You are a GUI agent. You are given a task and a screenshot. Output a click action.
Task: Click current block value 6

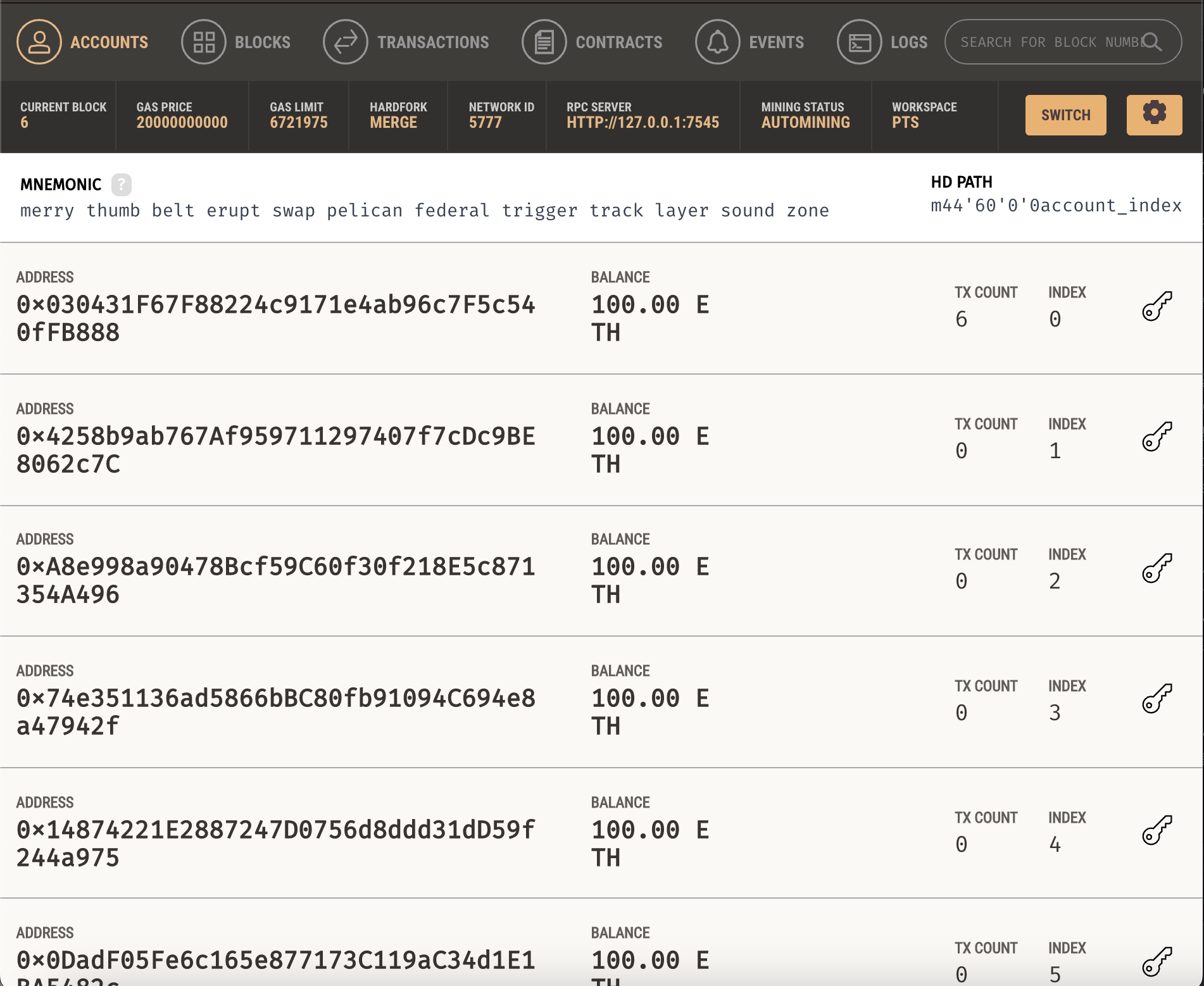coord(24,123)
